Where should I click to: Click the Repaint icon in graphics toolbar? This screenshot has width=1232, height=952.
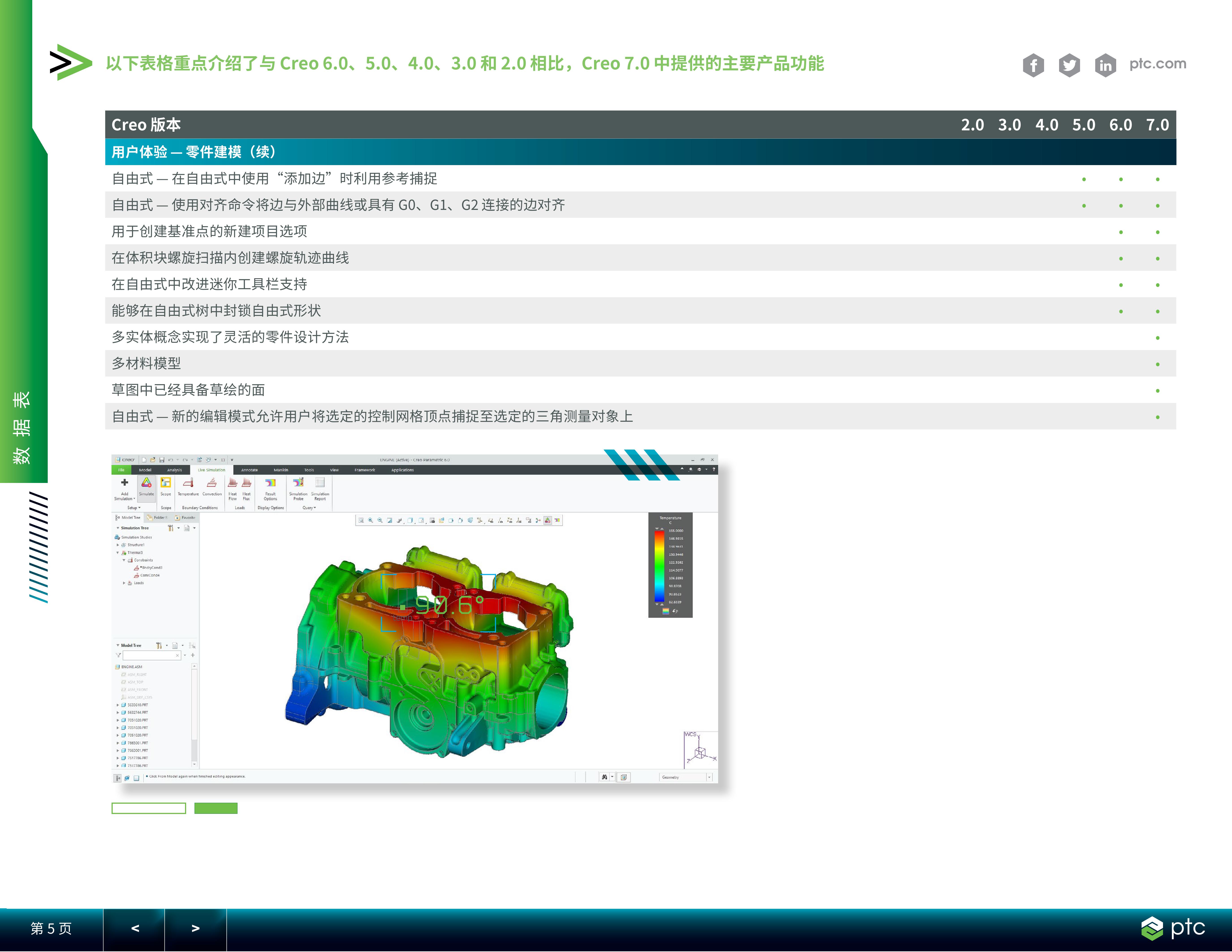(x=390, y=521)
